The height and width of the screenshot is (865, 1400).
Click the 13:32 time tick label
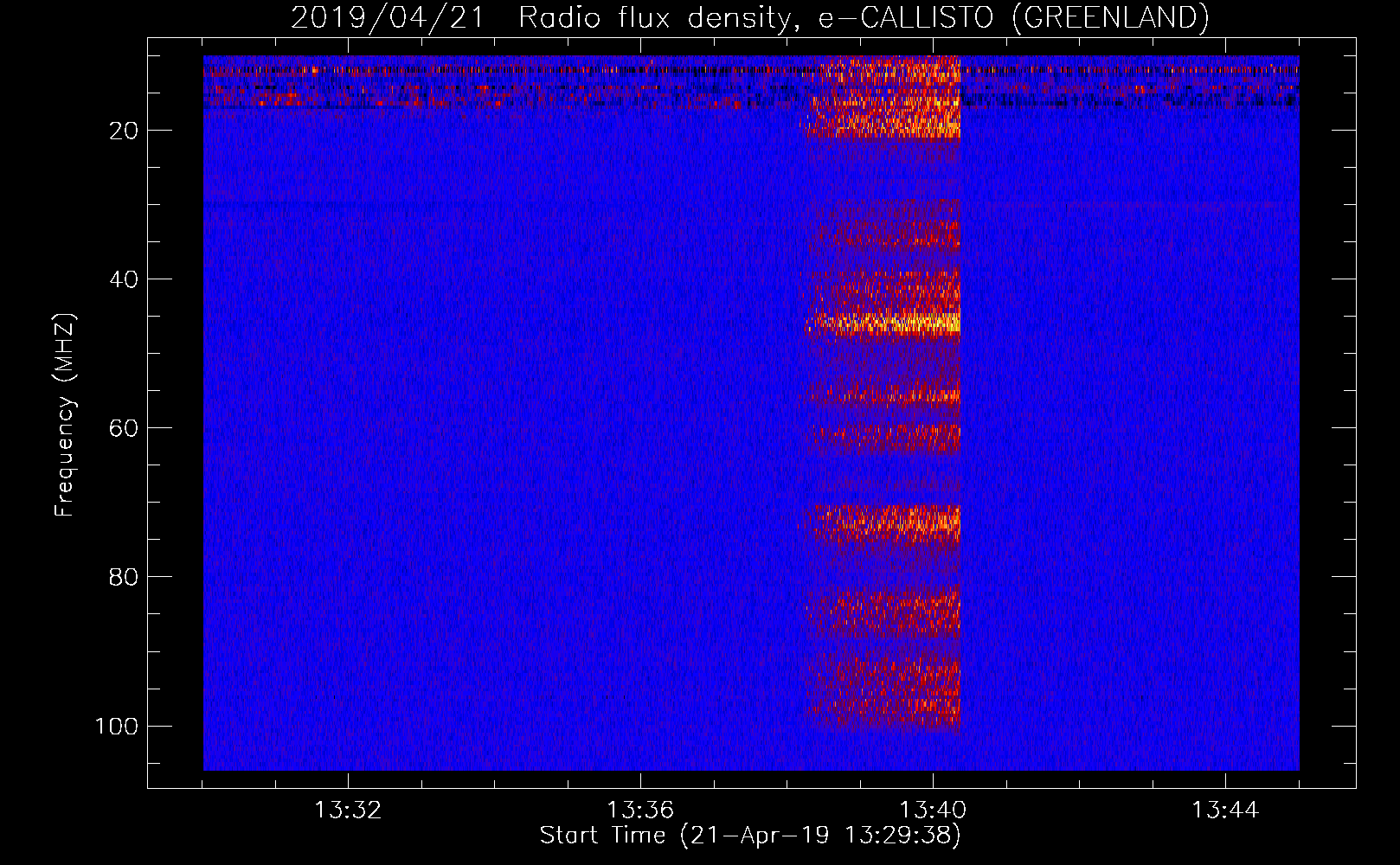348,811
